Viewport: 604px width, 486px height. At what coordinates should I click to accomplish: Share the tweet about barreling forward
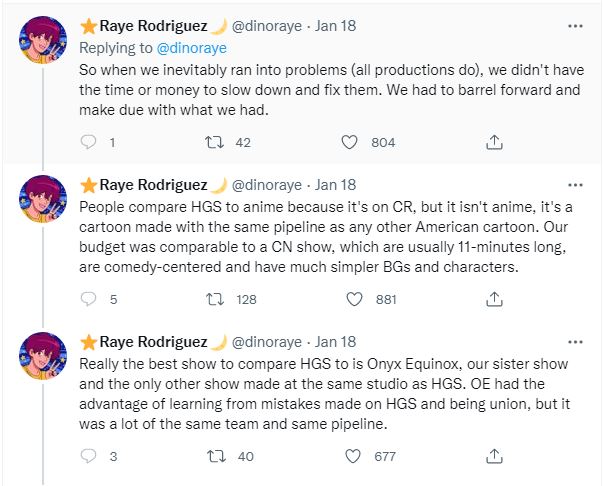click(493, 143)
